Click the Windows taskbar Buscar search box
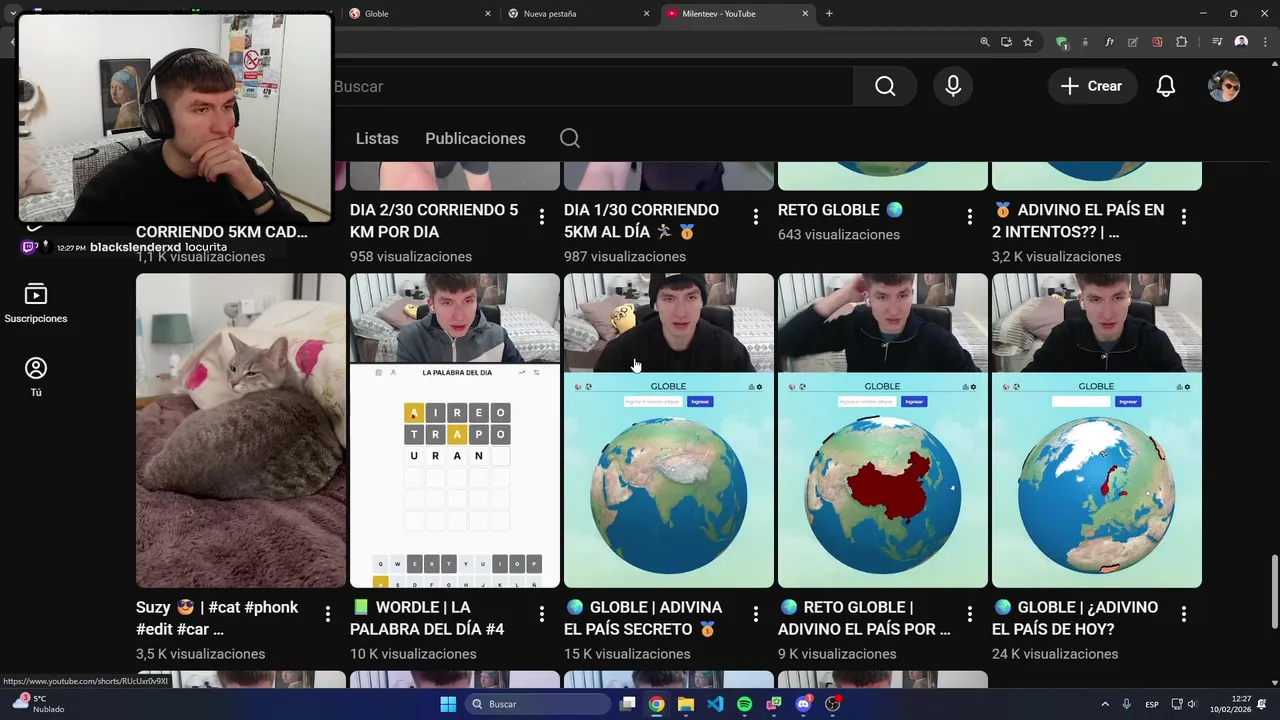Screen dimensions: 1280x720 539,704
